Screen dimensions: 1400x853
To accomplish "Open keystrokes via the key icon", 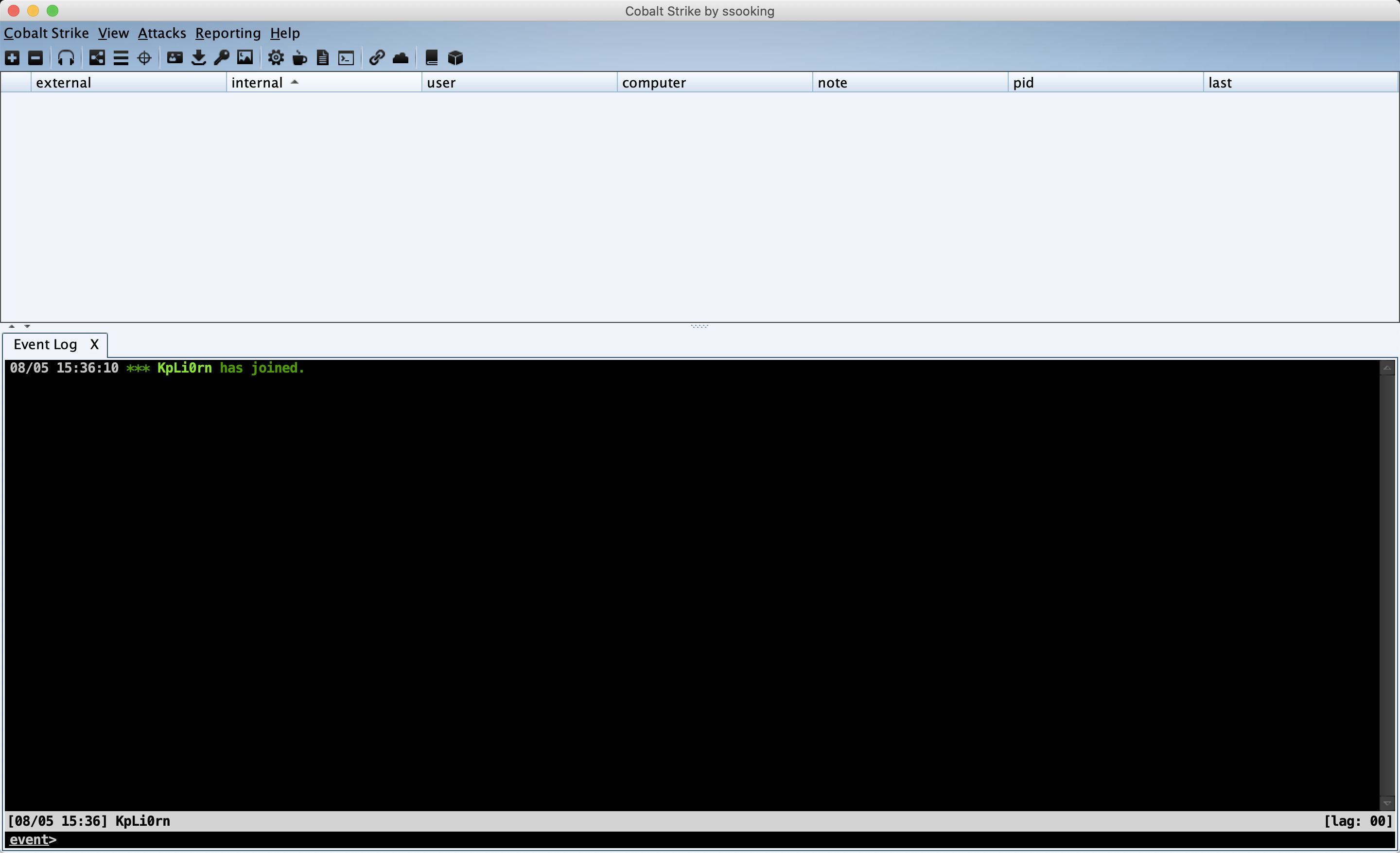I will tap(222, 58).
